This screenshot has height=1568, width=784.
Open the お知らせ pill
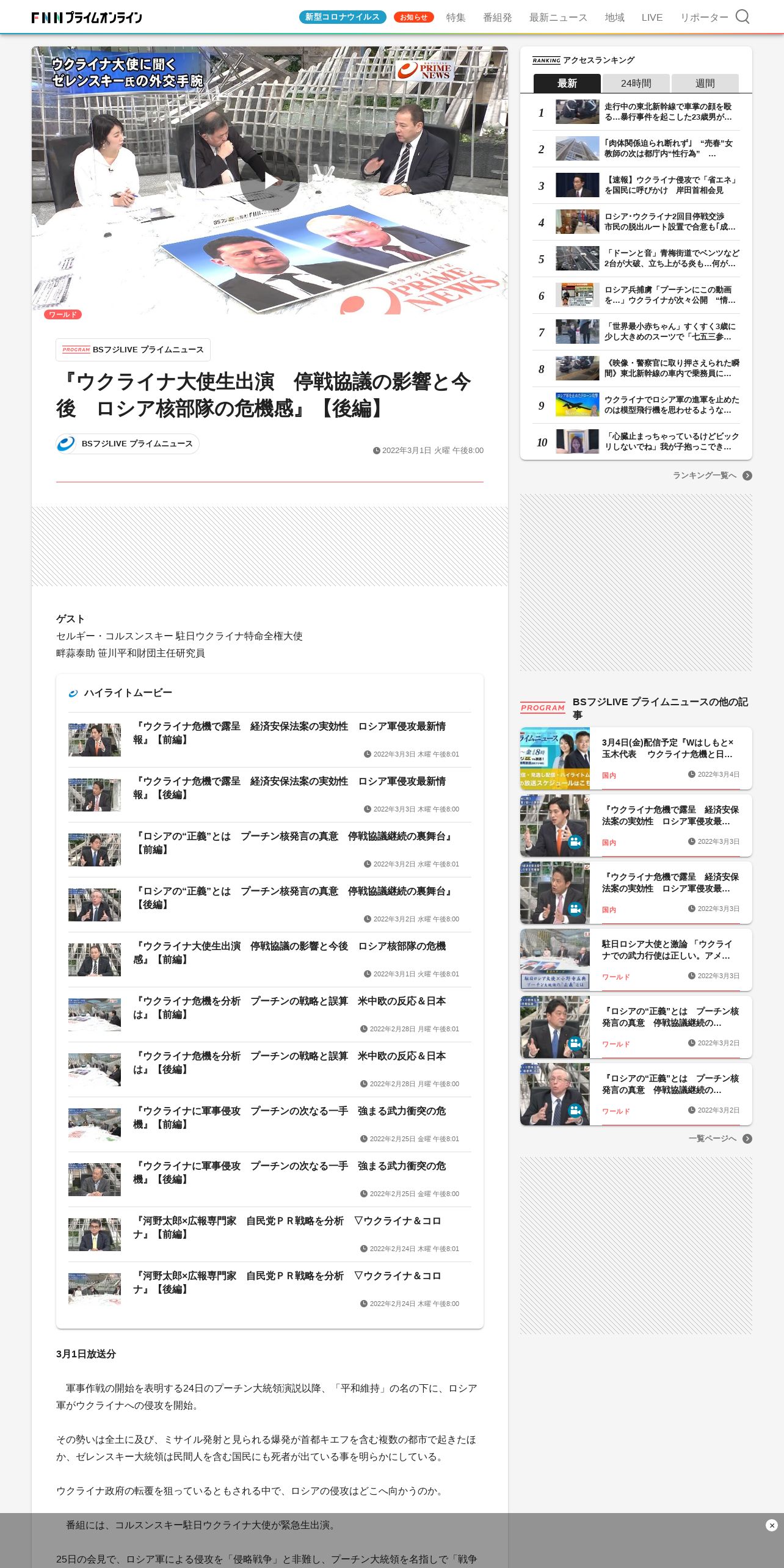click(413, 17)
